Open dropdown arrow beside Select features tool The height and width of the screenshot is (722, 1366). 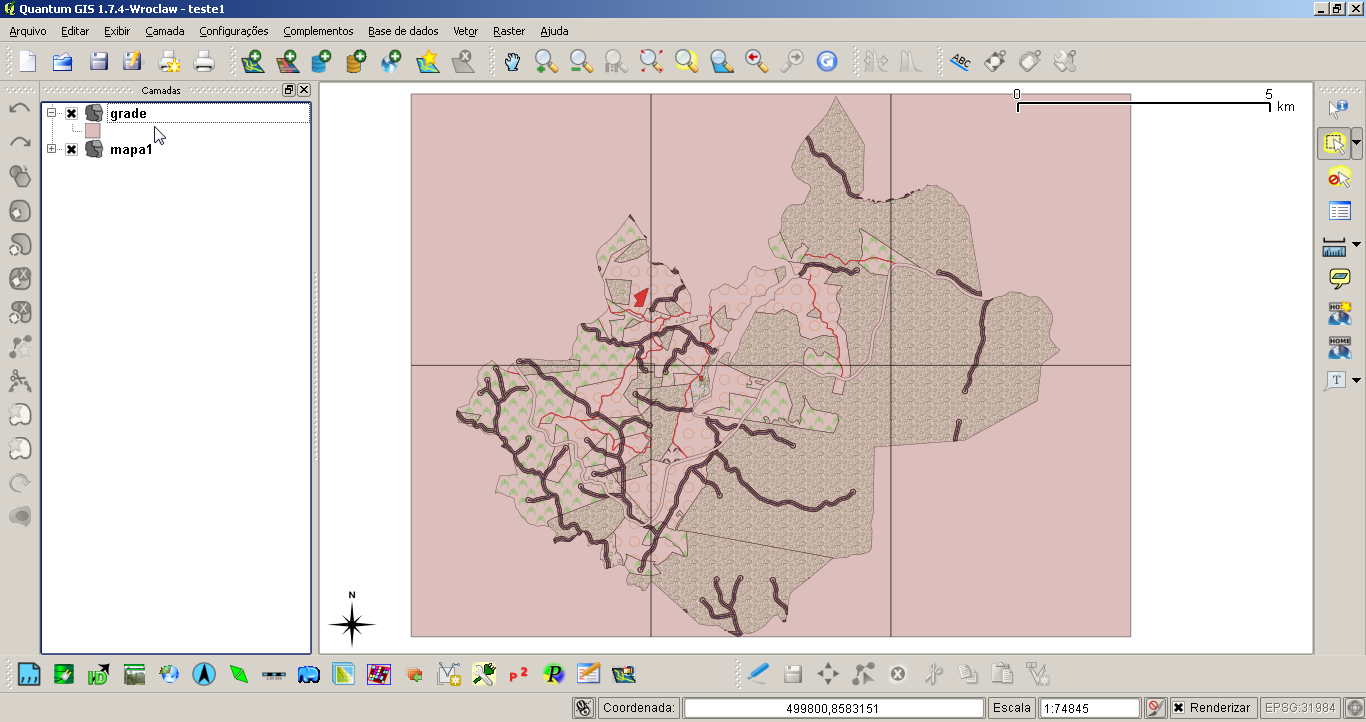point(1356,143)
